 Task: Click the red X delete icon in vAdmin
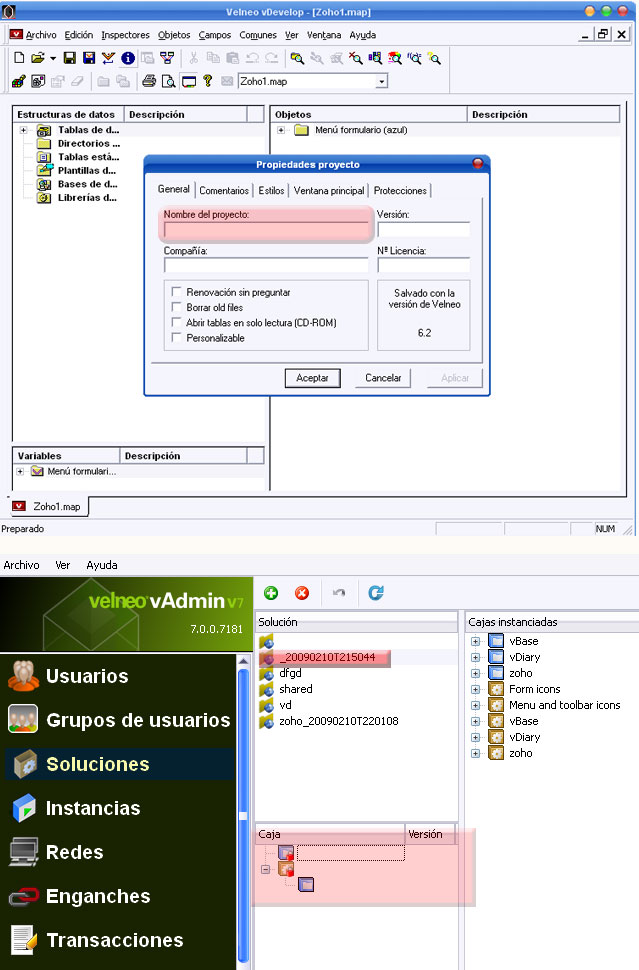coord(302,593)
